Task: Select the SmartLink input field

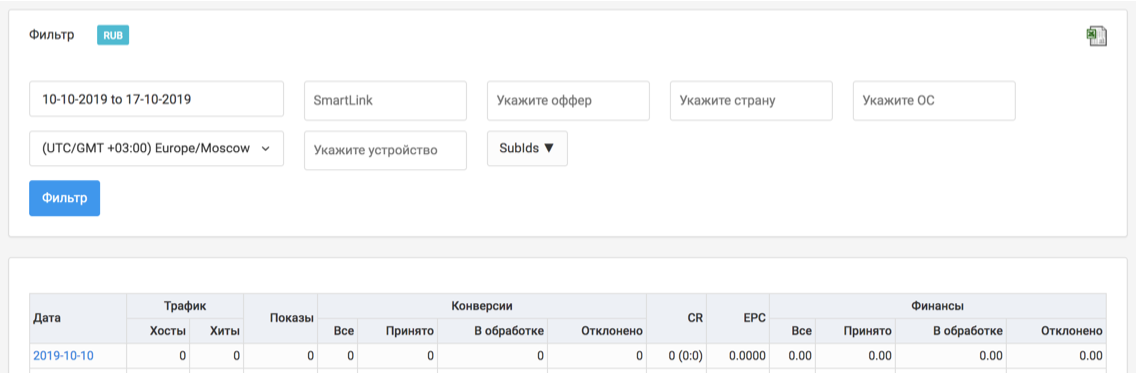Action: click(385, 101)
